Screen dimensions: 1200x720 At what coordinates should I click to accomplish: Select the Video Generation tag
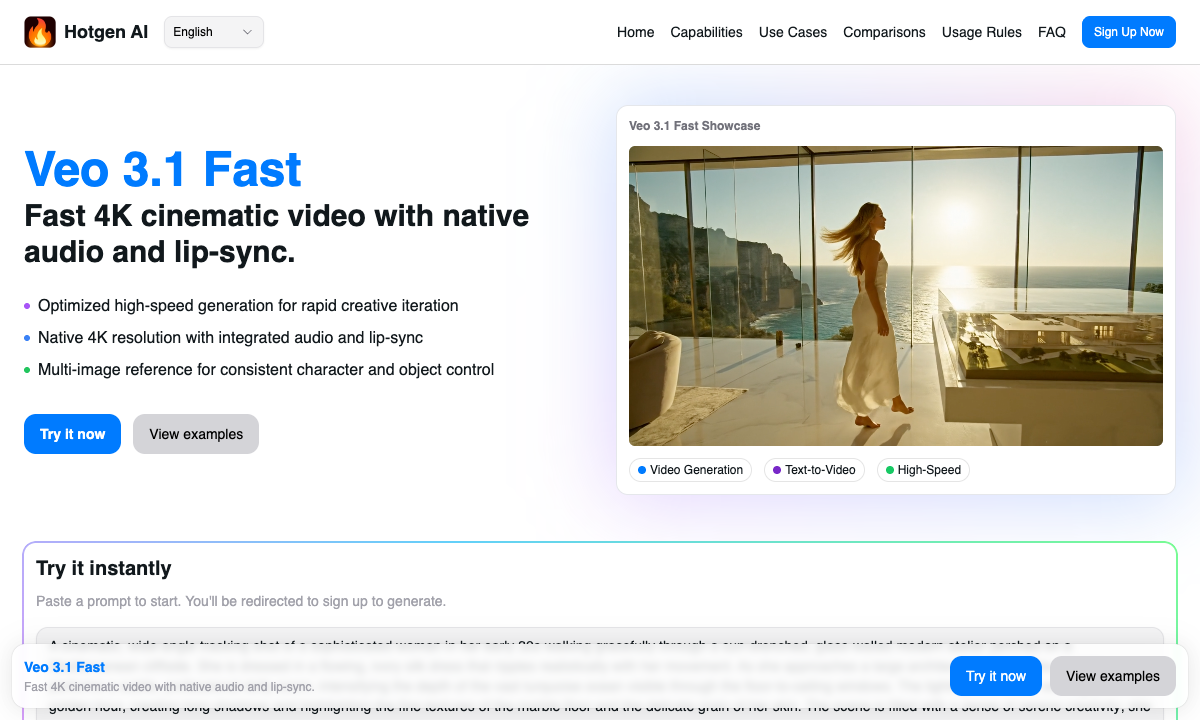pyautogui.click(x=690, y=470)
